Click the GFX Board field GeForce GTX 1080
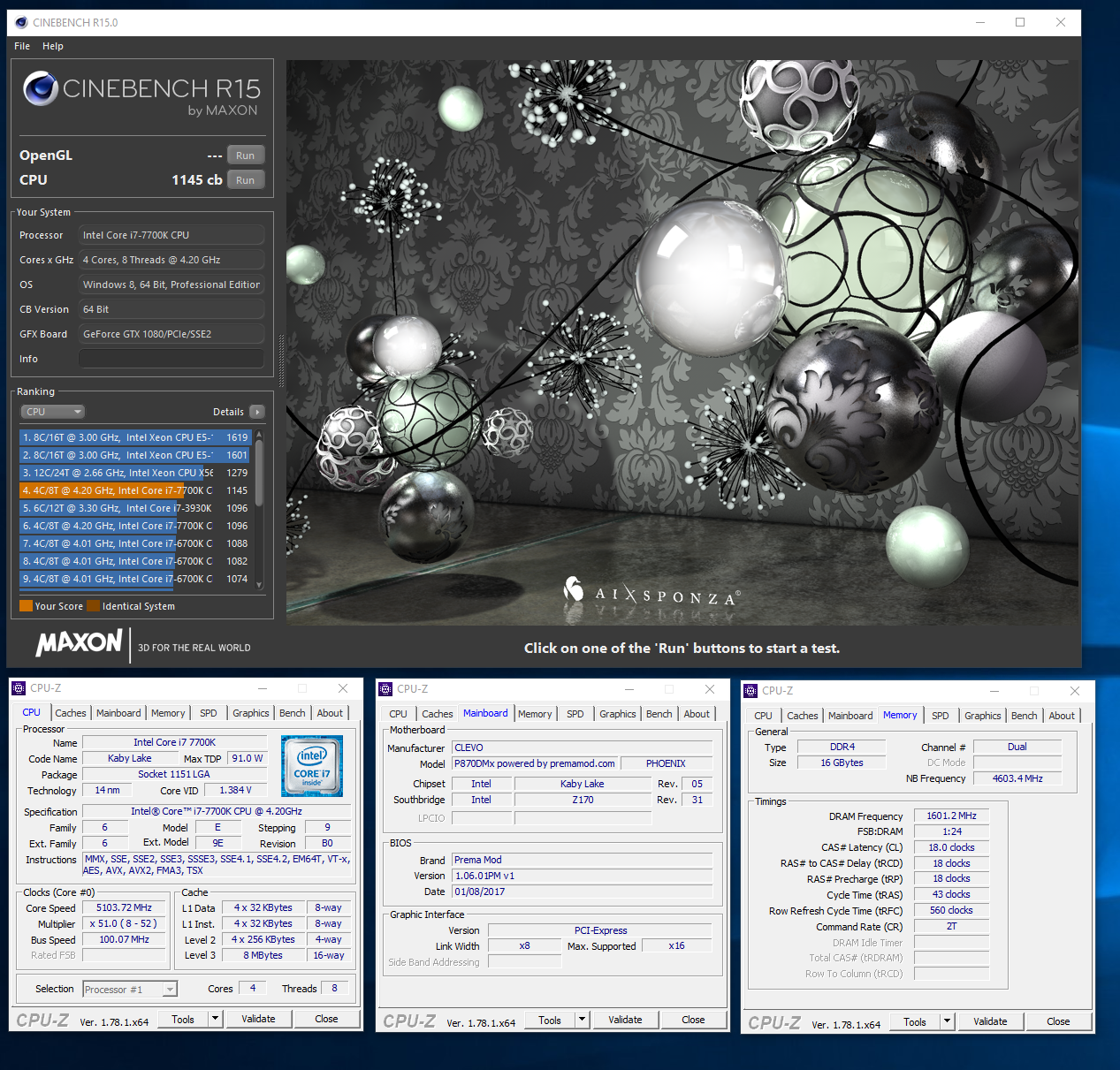Screen dimensions: 1120x1070 171,334
